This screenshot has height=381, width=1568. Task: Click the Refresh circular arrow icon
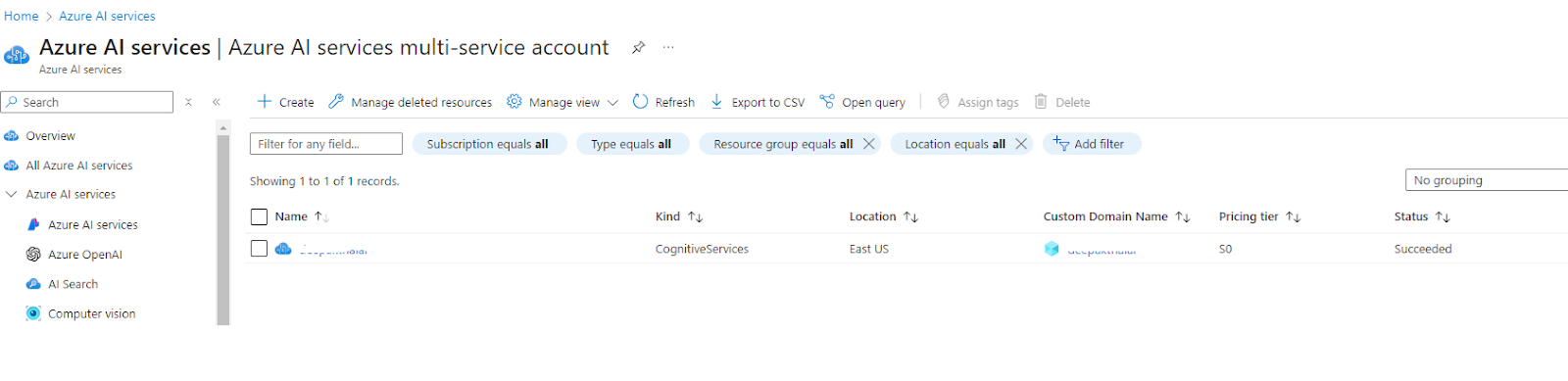tap(640, 101)
